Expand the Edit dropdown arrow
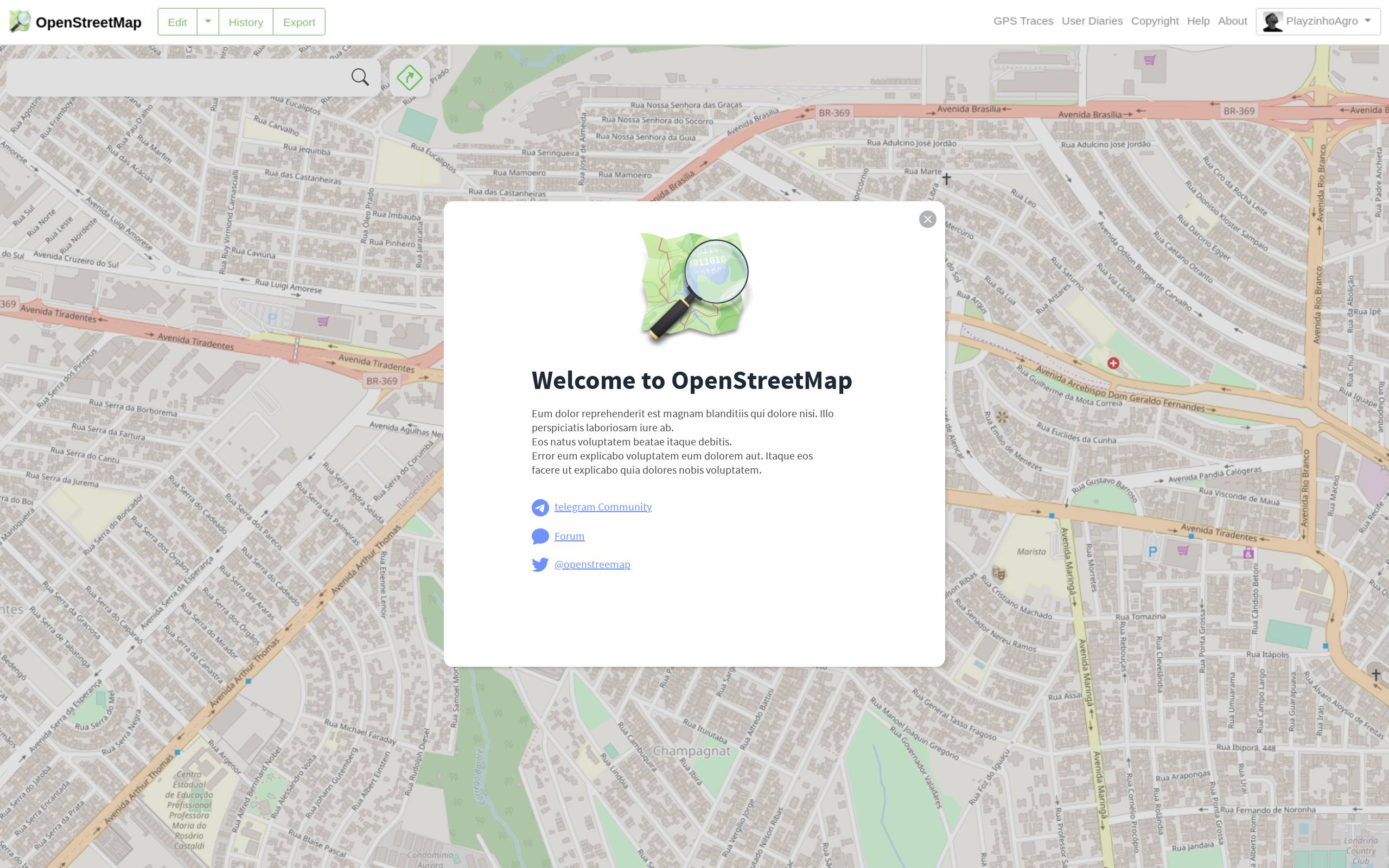 pos(208,22)
